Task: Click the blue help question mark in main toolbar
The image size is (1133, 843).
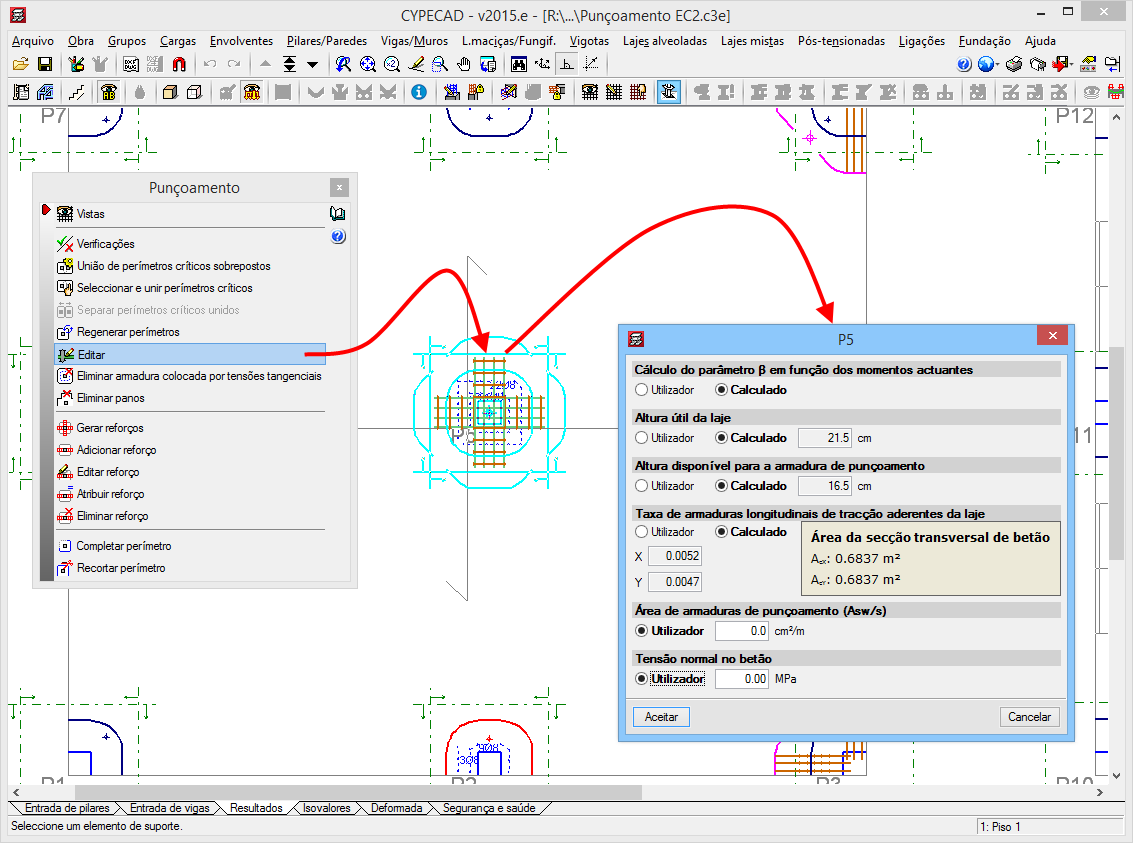Action: pos(964,64)
